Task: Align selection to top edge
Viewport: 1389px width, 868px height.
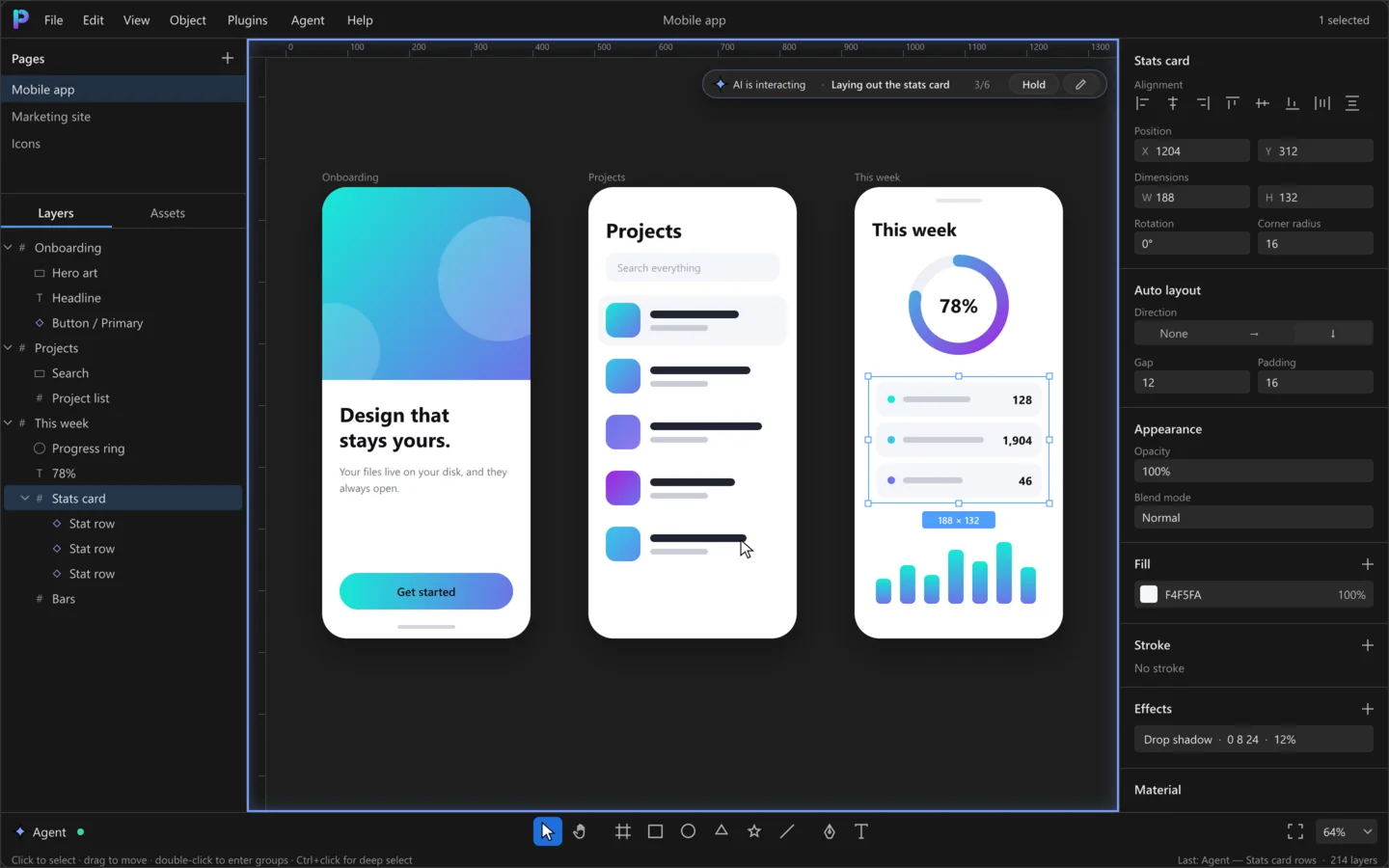Action: (1233, 103)
